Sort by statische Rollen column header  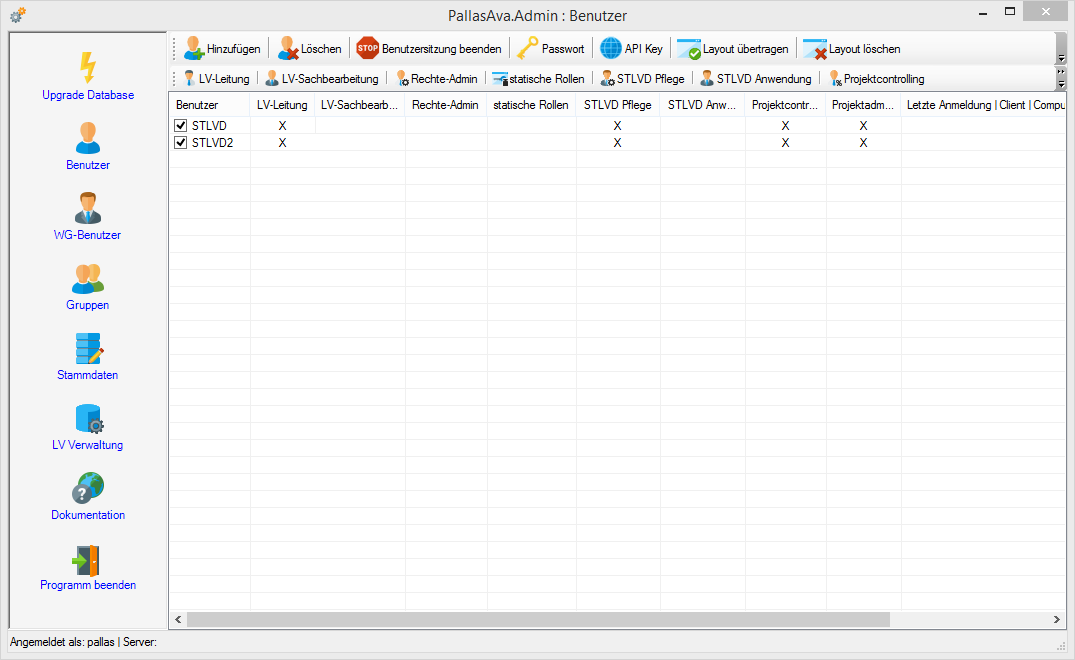tap(531, 105)
